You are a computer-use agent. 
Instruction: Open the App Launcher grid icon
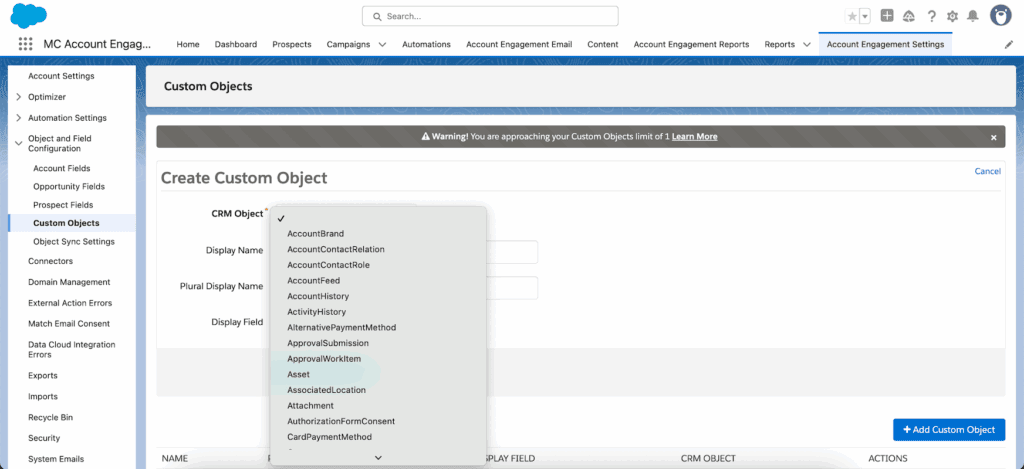pyautogui.click(x=25, y=44)
